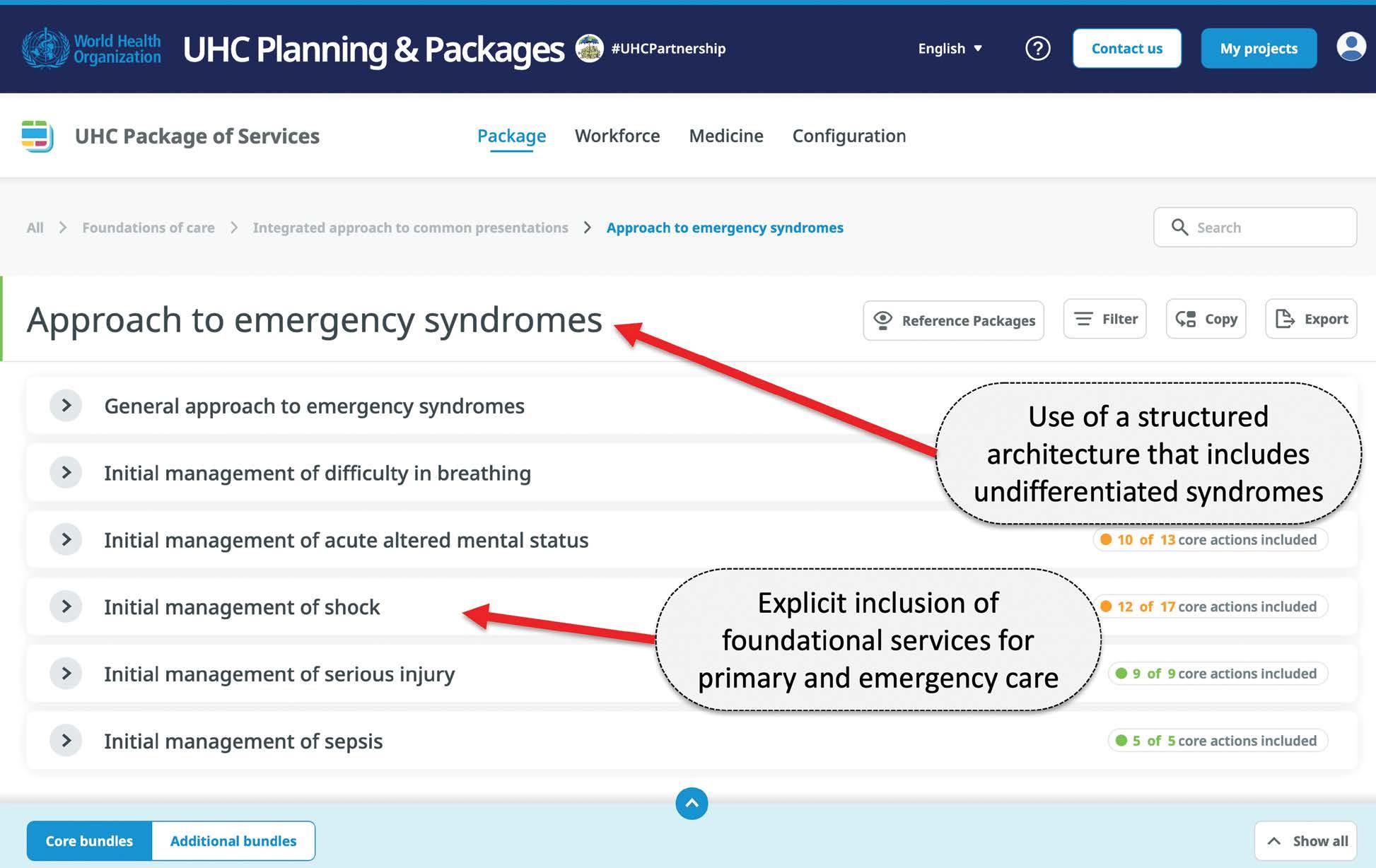Viewport: 1376px width, 868px height.
Task: Expand Initial management of sepsis row
Action: pos(66,741)
